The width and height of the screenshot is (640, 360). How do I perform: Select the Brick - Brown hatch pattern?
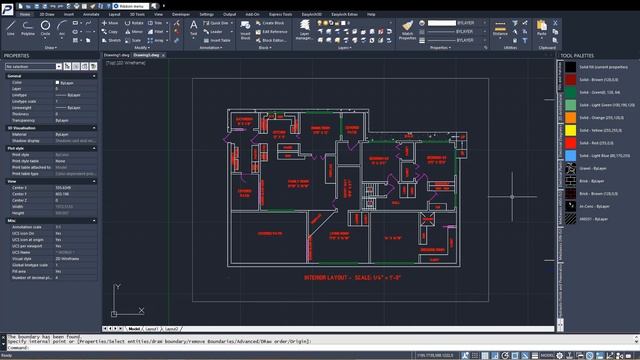(x=571, y=193)
